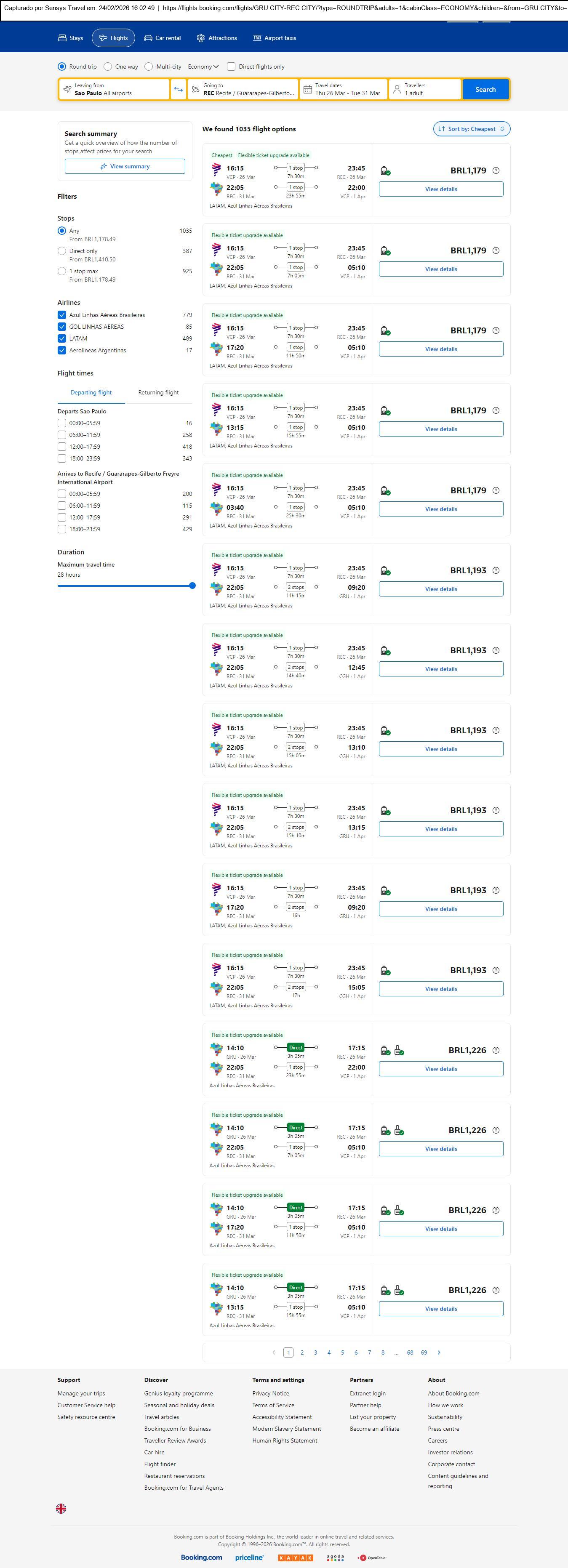Click the UK flag language icon
This screenshot has height=1568, width=568.
coord(61,1508)
